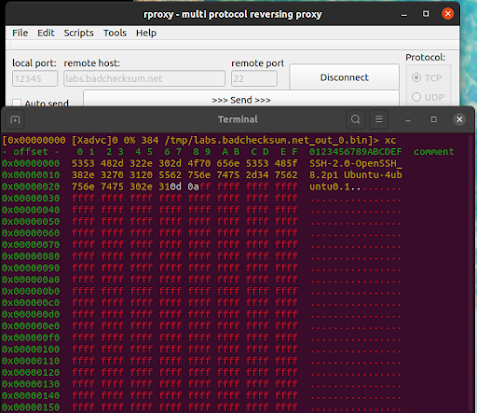This screenshot has height=413, width=477.
Task: Click the local port label
Action: click(34, 63)
